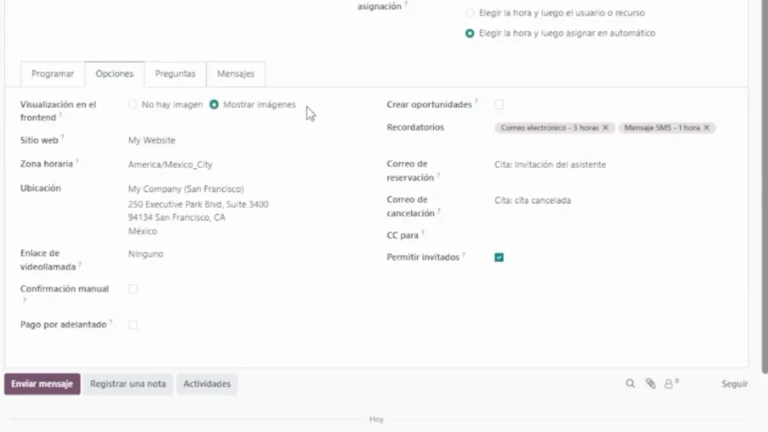Open the Zona horaria America/Mexico_City dropdown
Screen dimensions: 768x432
tap(200, 164)
